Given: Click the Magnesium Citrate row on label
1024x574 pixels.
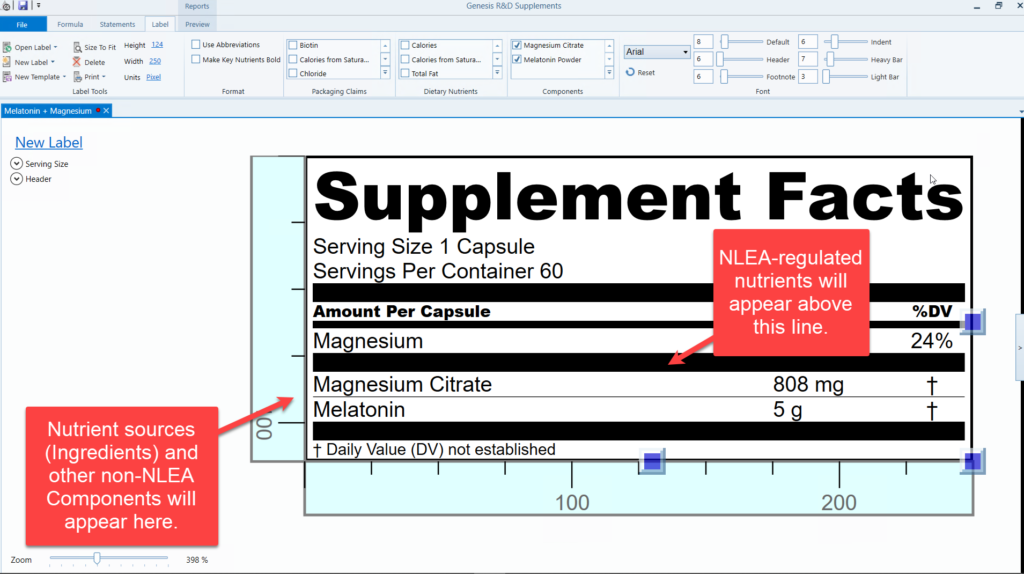Looking at the screenshot, I should point(638,384).
